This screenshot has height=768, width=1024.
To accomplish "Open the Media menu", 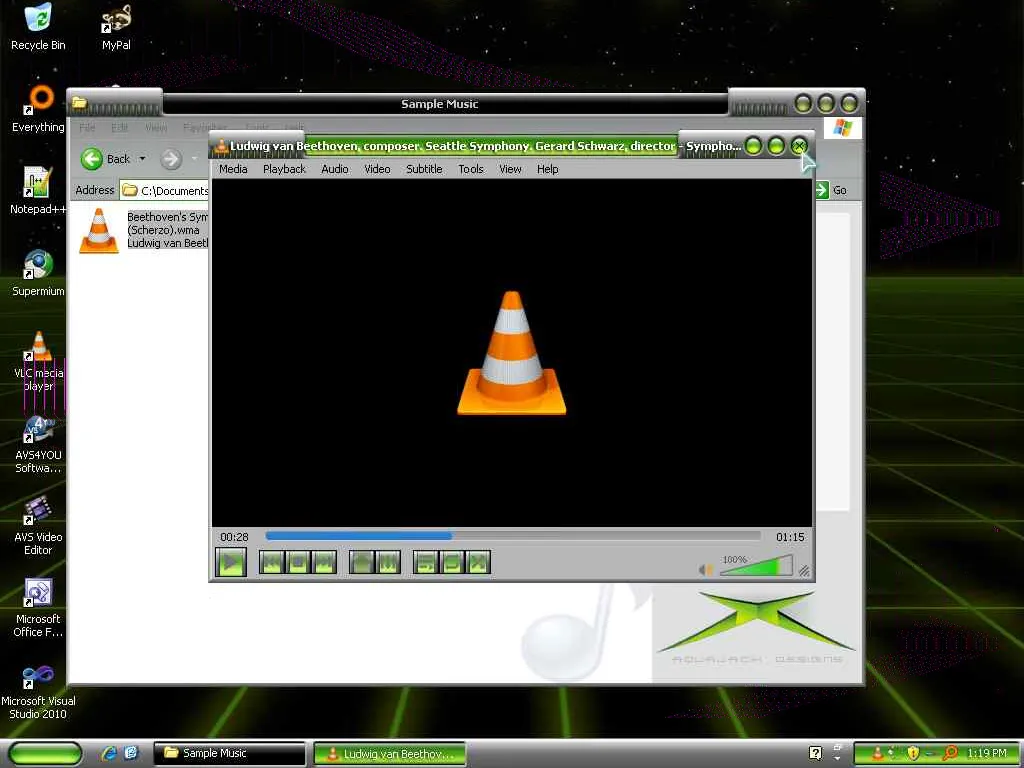I will point(233,169).
